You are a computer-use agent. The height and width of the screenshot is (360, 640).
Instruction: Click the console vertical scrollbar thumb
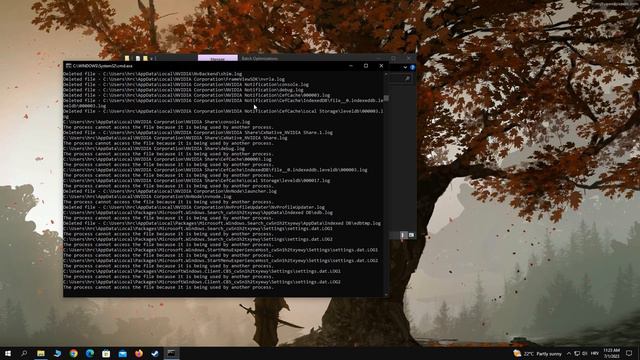[x=386, y=98]
